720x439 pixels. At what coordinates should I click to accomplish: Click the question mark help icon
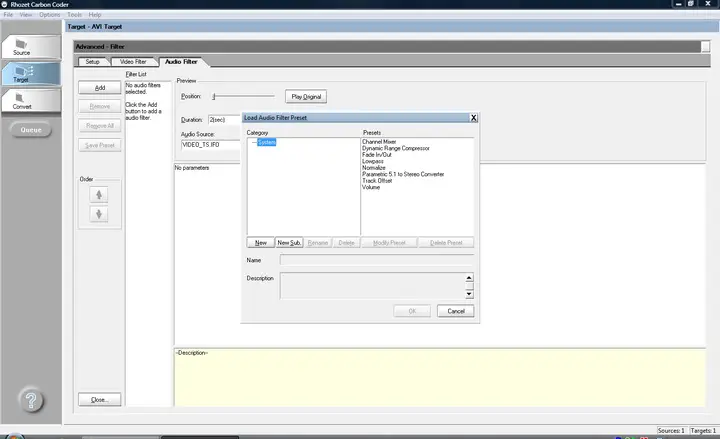(31, 400)
